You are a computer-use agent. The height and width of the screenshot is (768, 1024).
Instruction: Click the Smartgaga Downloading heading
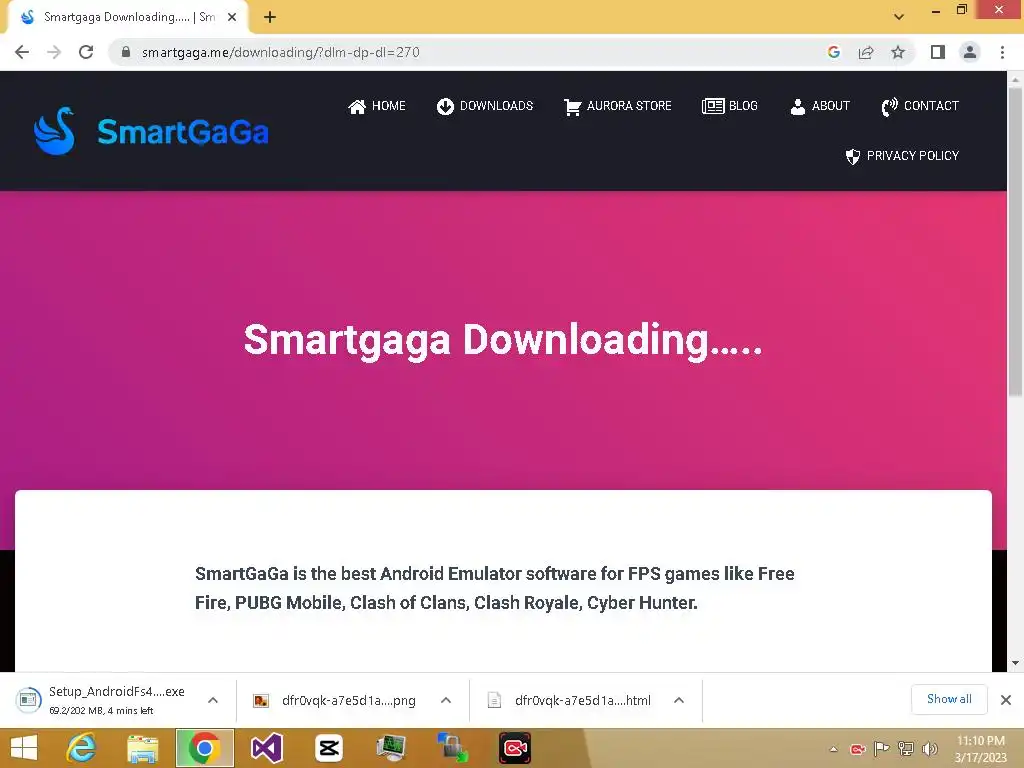(x=503, y=340)
